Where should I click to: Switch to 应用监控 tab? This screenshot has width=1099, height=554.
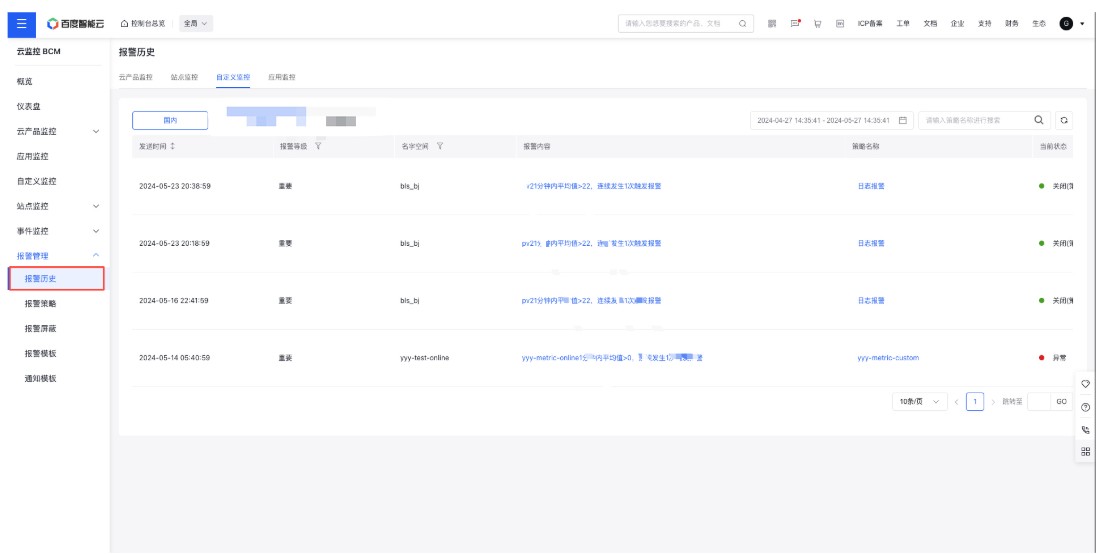click(x=282, y=77)
